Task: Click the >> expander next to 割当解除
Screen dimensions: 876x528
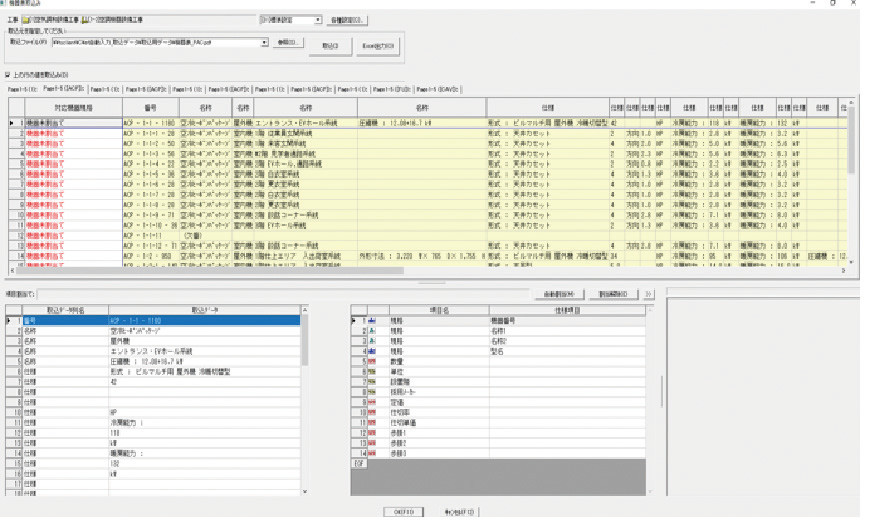Action: coord(649,294)
